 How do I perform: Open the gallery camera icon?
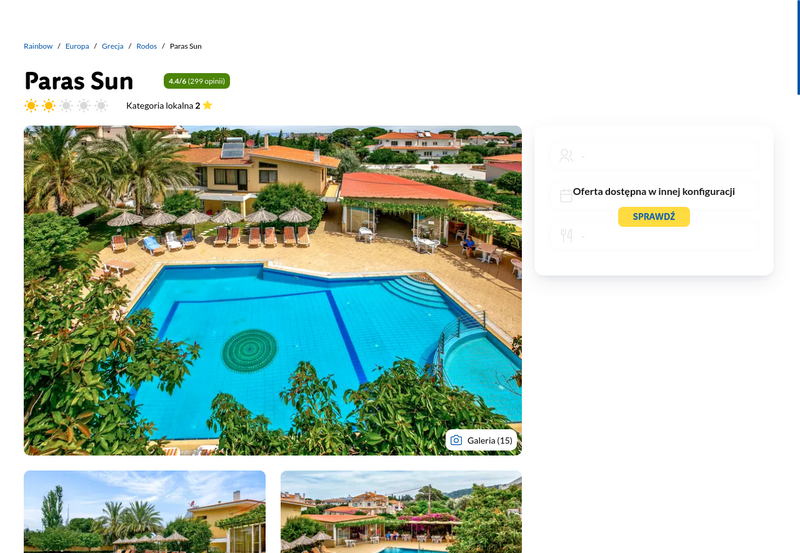coord(456,440)
